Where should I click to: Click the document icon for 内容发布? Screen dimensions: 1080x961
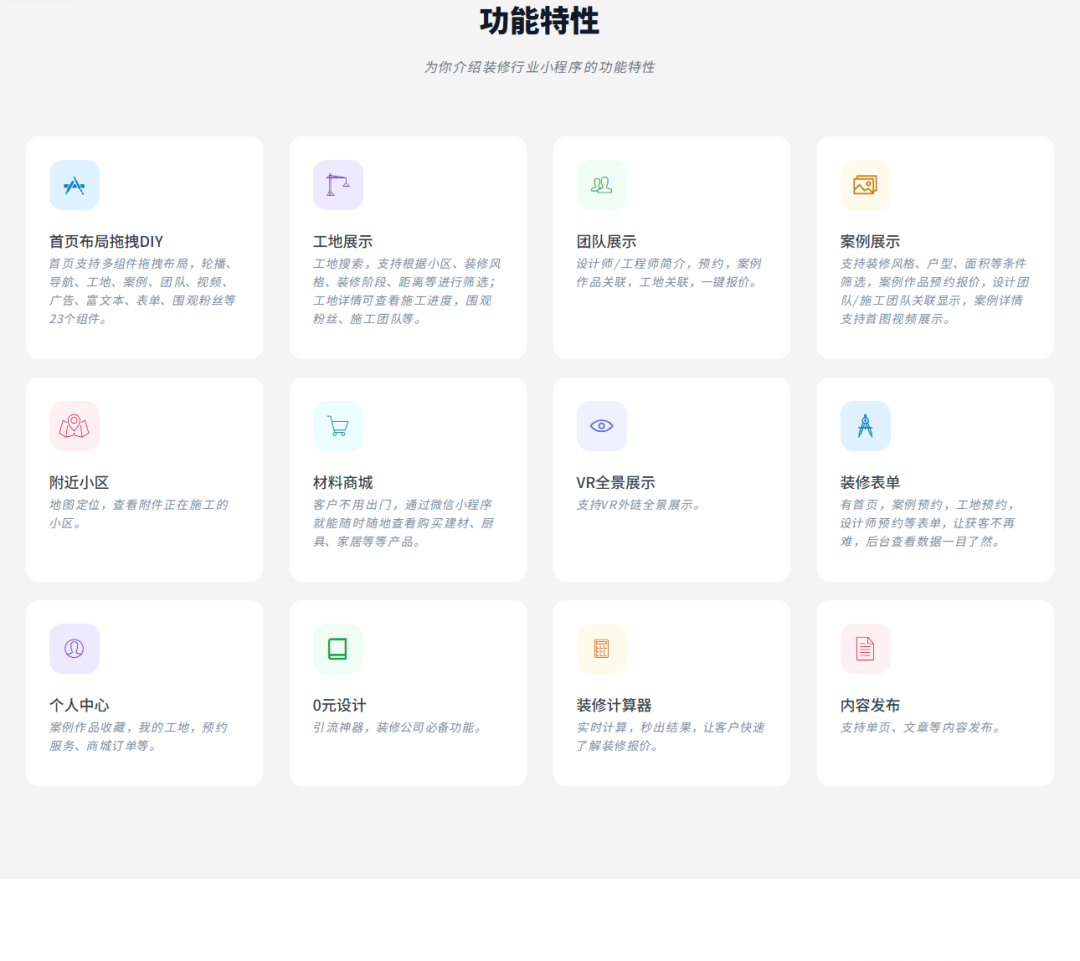866,649
